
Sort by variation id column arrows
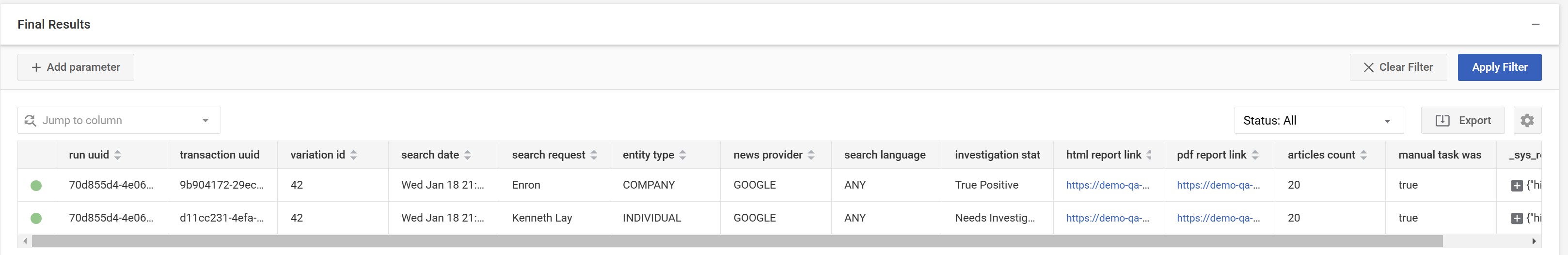click(354, 155)
